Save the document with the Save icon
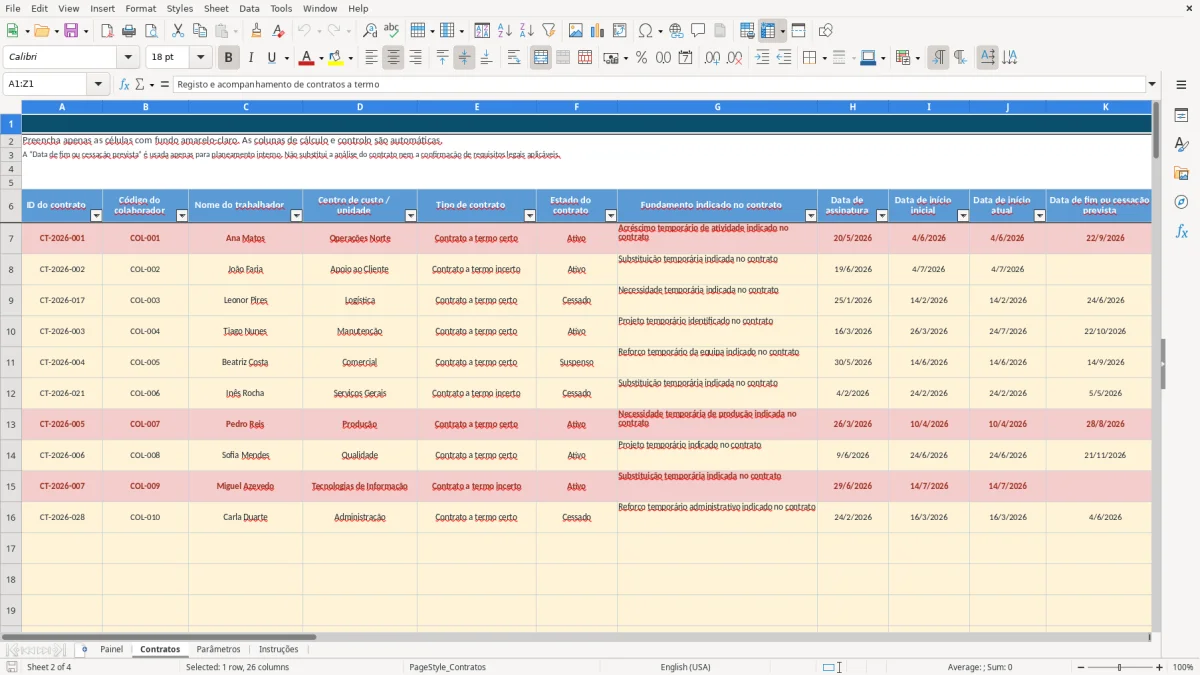The image size is (1200, 675). 71,31
